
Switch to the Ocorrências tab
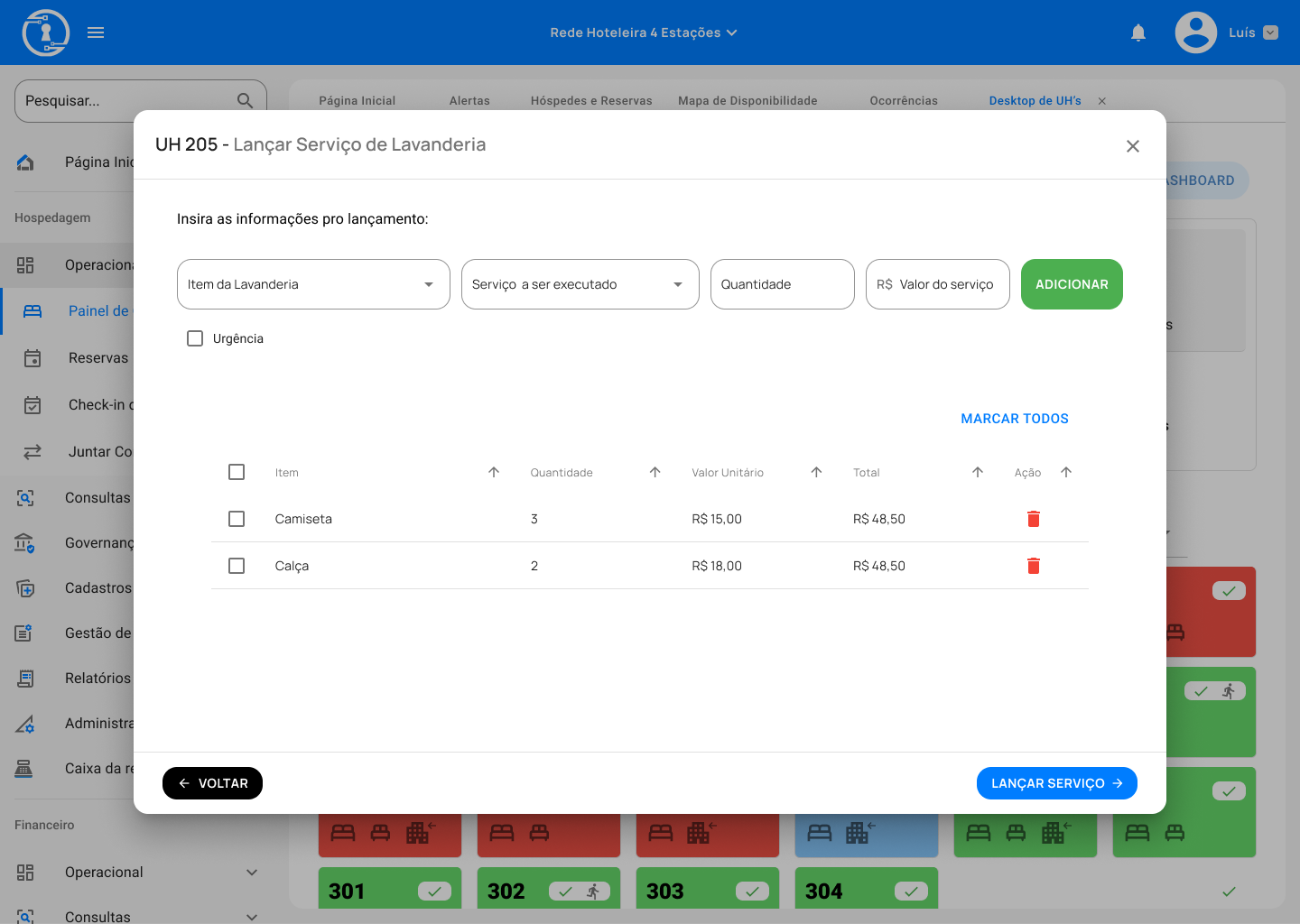coord(903,101)
